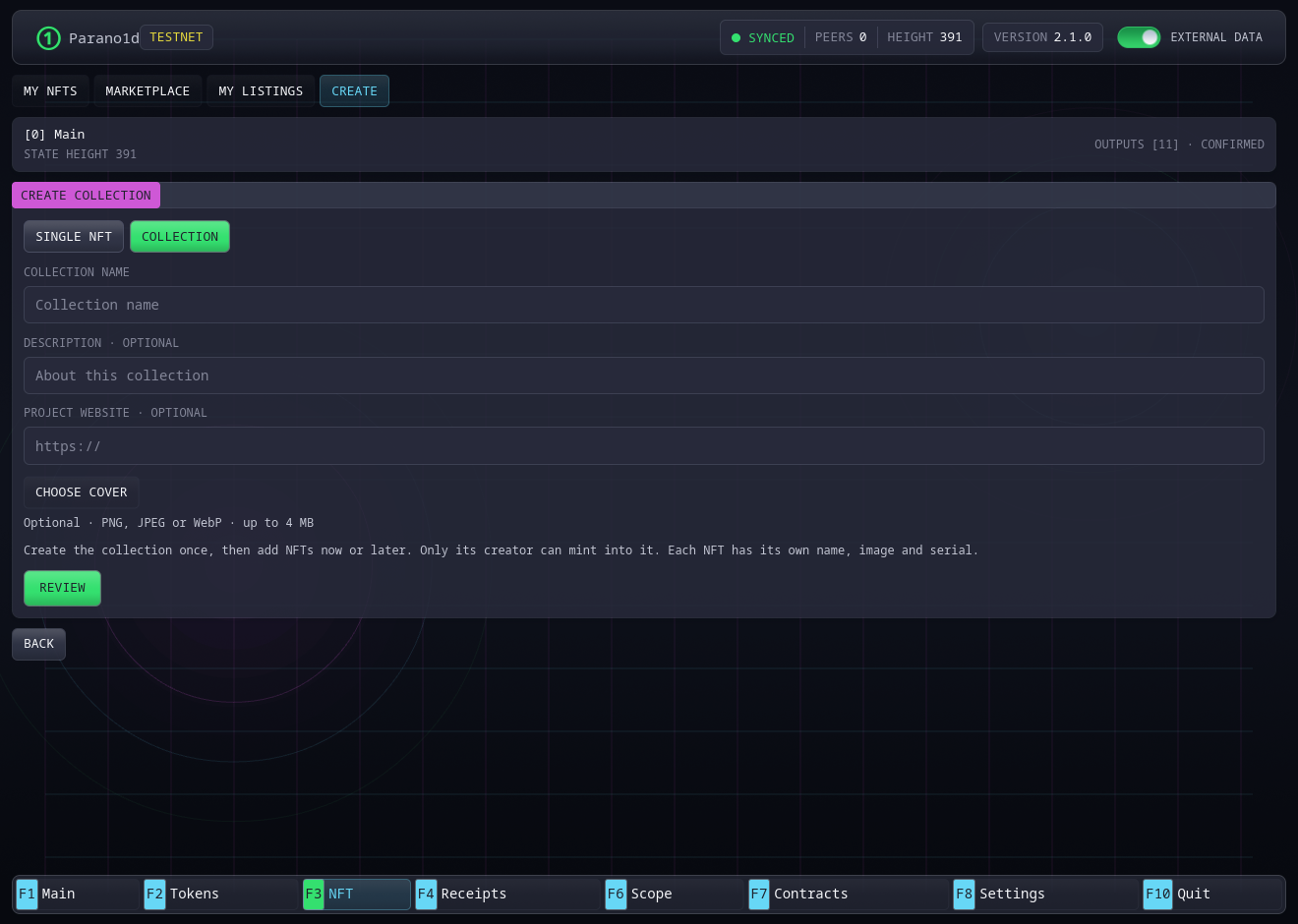Open the My Listings tab

click(261, 91)
